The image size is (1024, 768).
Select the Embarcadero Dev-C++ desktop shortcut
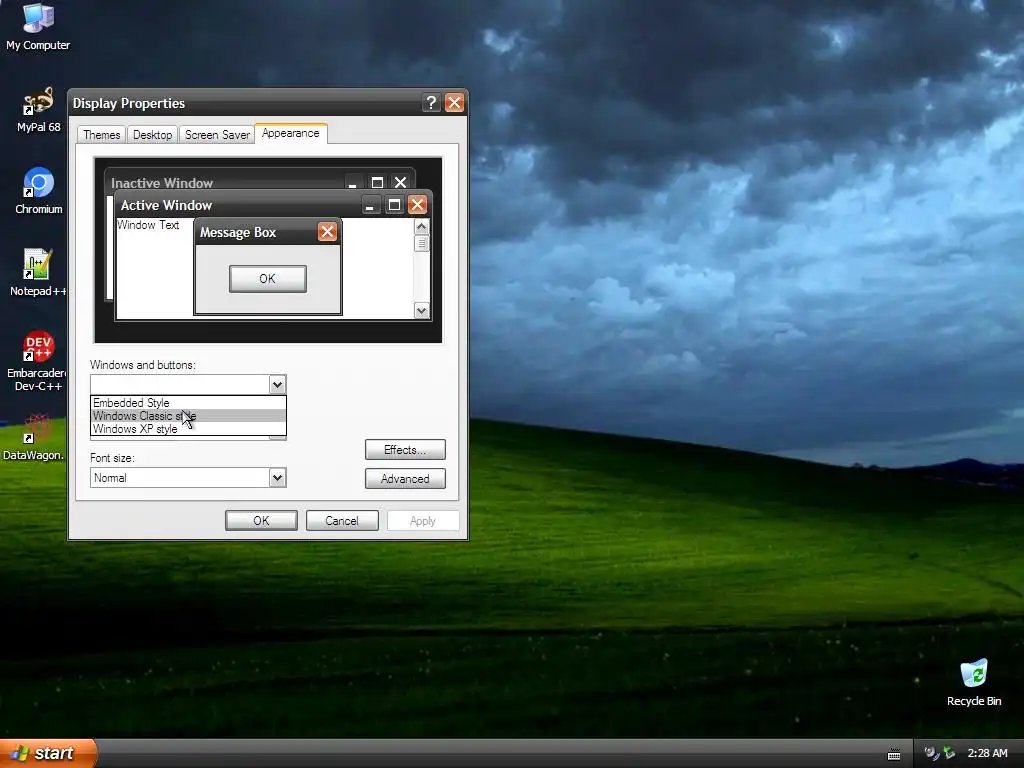tap(38, 361)
